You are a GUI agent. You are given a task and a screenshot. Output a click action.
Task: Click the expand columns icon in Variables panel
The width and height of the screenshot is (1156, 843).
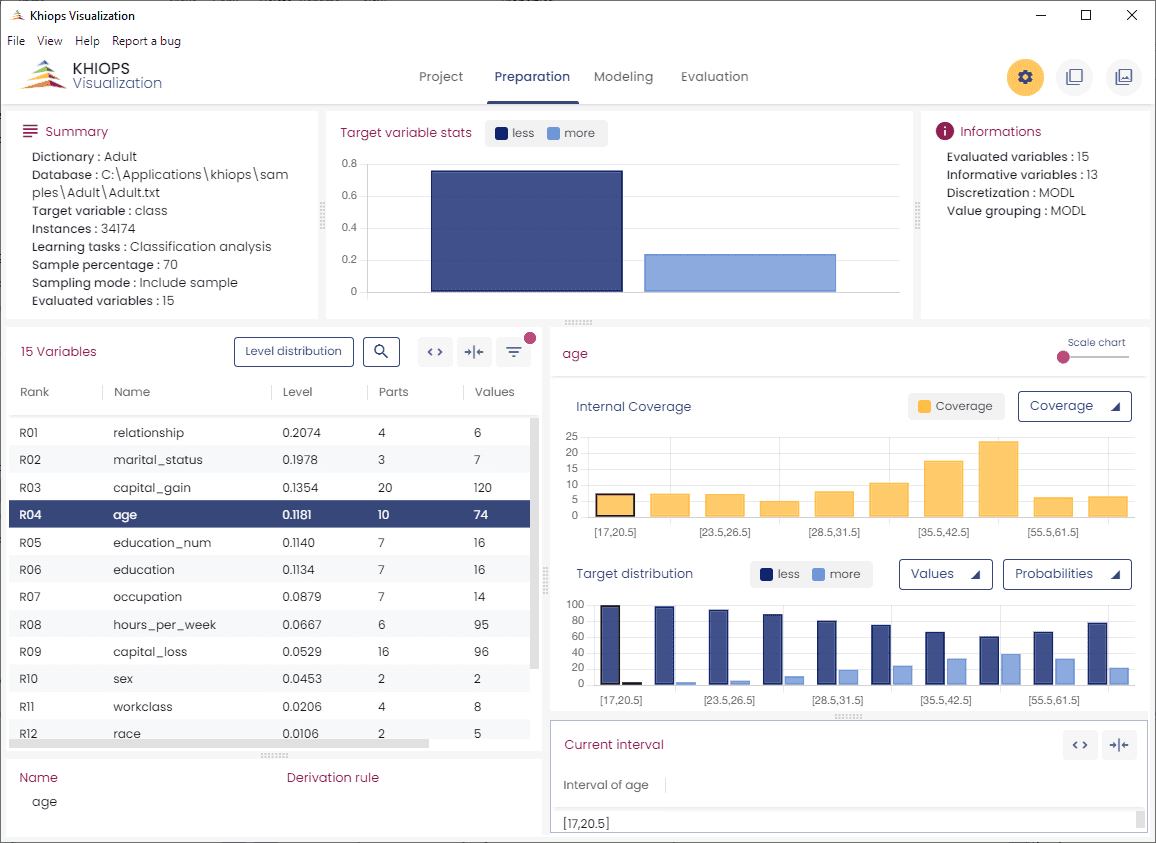pyautogui.click(x=435, y=352)
